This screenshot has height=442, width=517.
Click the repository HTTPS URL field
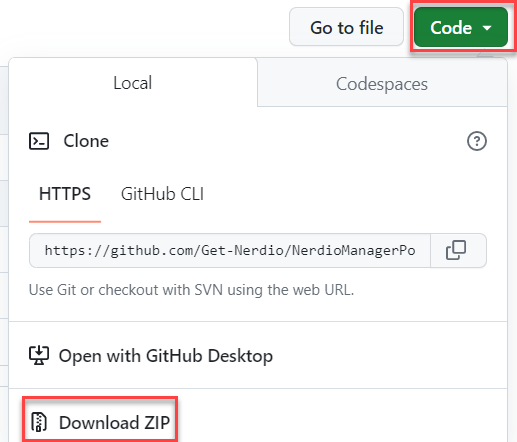click(x=230, y=250)
